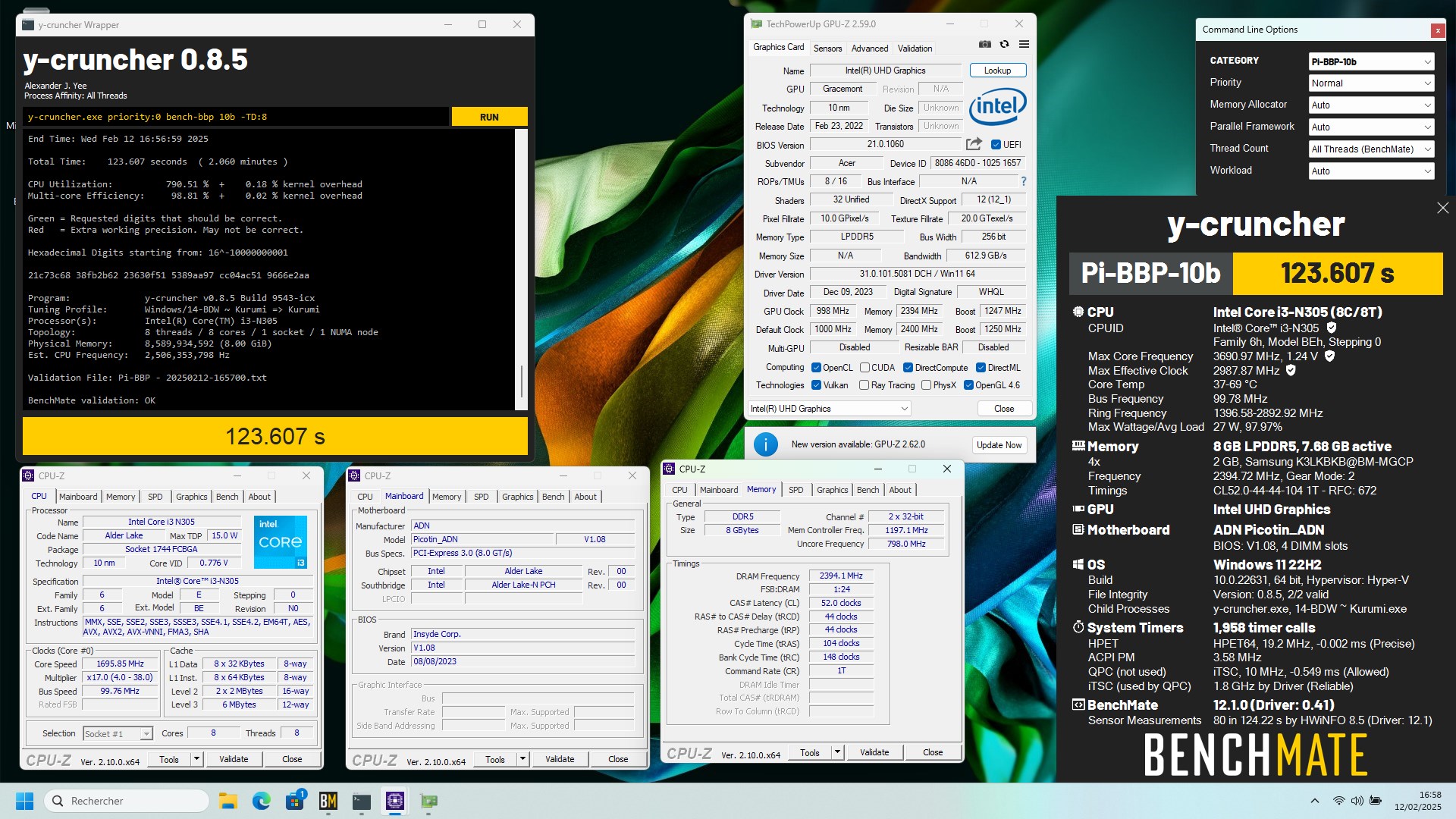Click the yellow 123.607 s result bar
This screenshot has height=819, width=1456.
[275, 436]
